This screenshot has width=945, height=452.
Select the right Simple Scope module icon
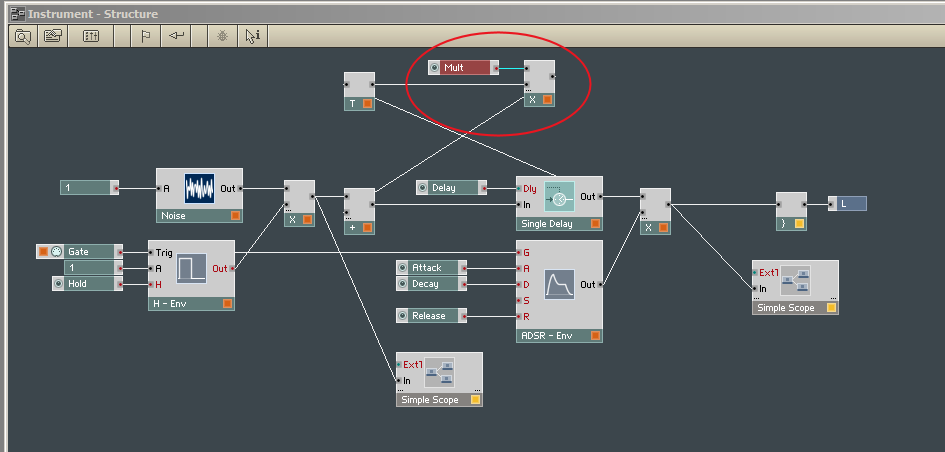click(x=796, y=280)
